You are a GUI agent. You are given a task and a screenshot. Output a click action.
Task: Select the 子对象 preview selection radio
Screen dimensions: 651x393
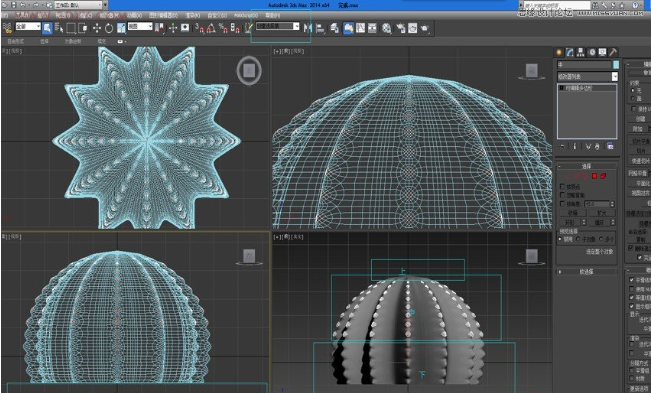point(578,239)
